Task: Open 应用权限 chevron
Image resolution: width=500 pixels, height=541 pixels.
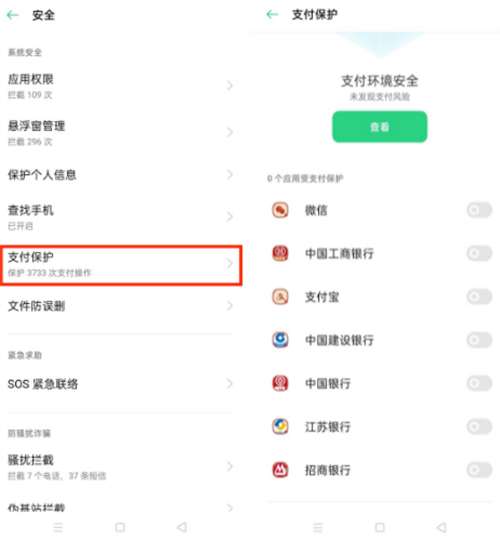Action: point(229,85)
